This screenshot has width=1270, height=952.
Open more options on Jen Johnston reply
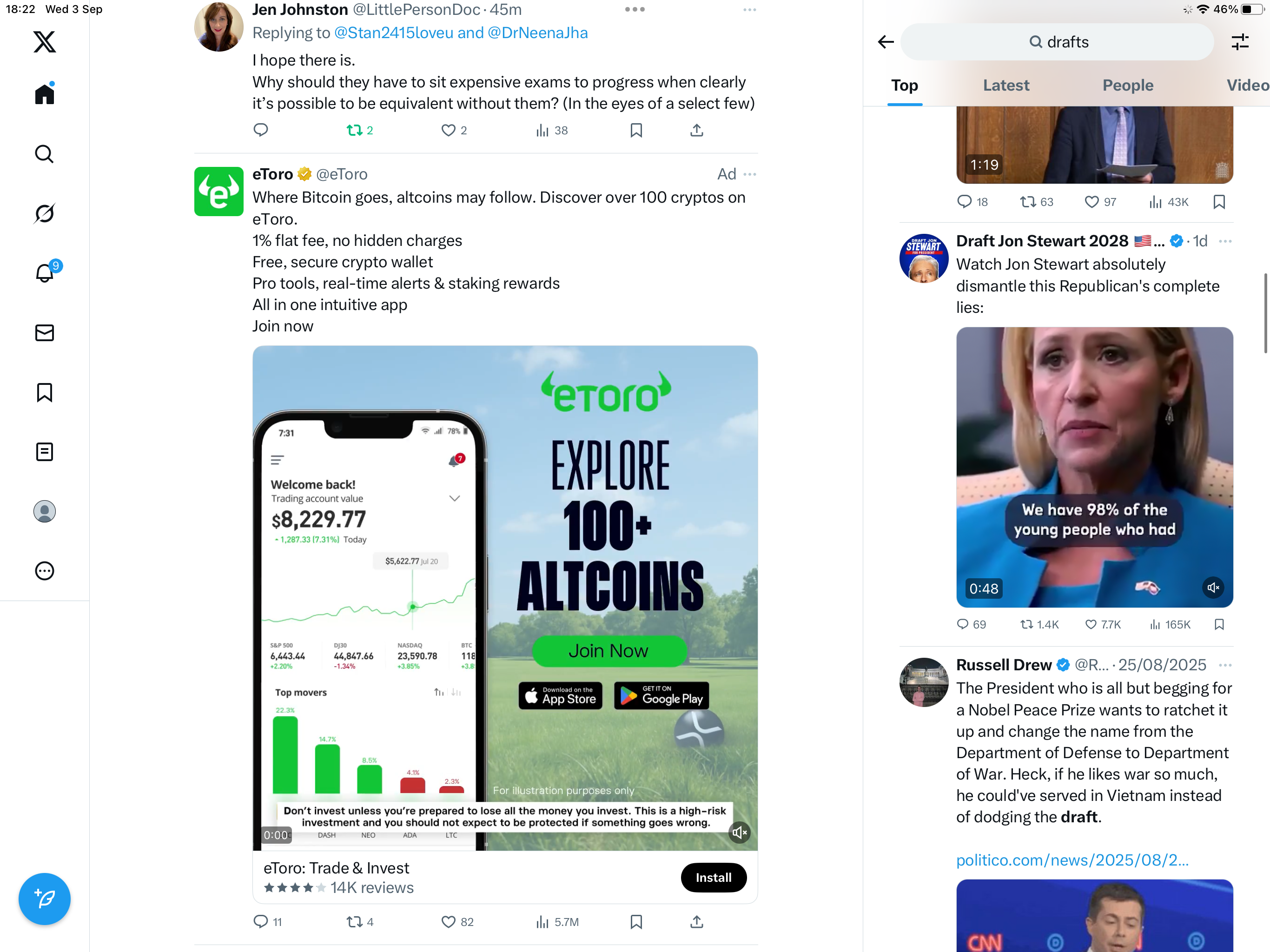click(750, 10)
